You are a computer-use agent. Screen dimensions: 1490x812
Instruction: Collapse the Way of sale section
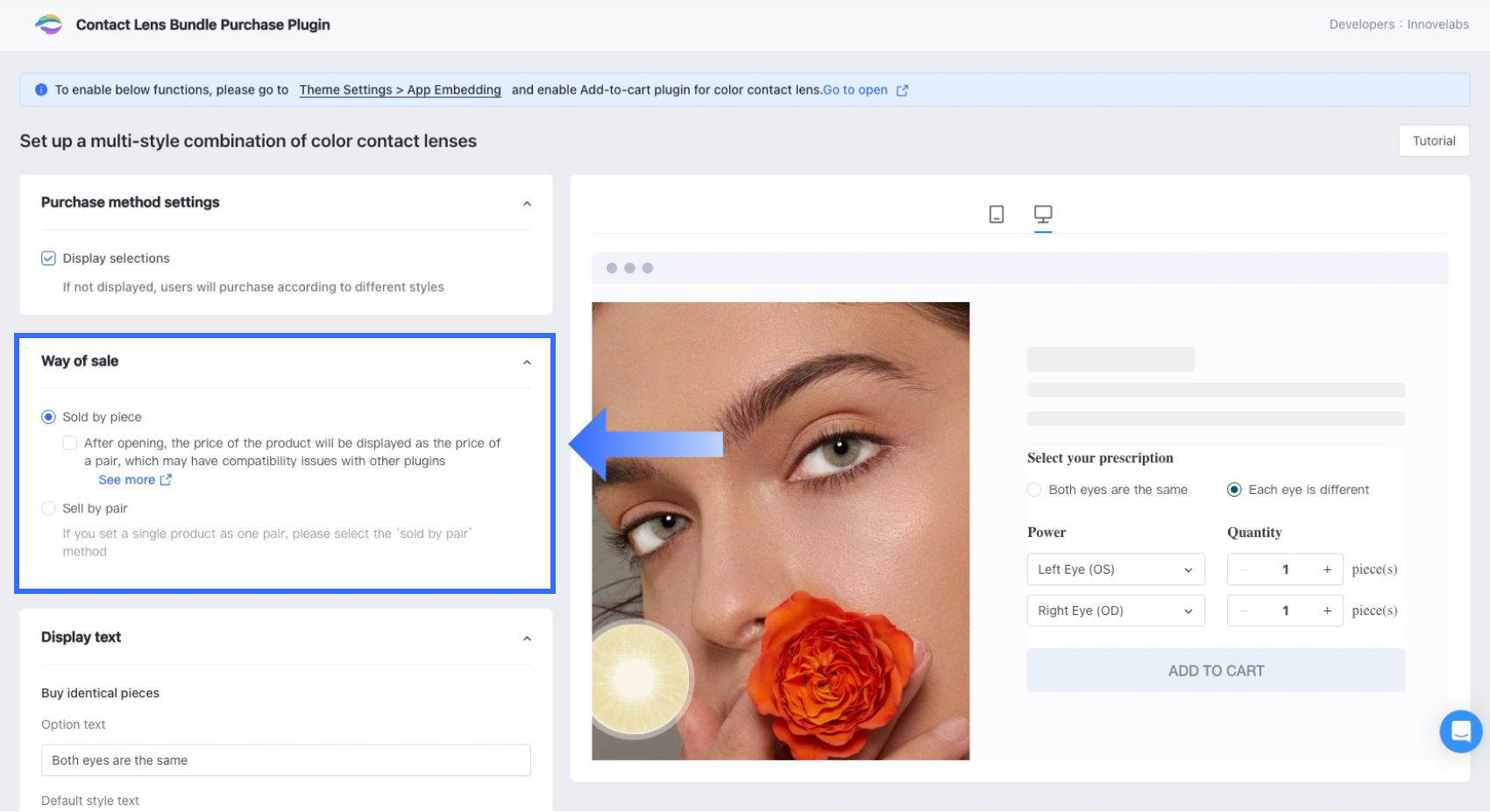[x=527, y=362]
